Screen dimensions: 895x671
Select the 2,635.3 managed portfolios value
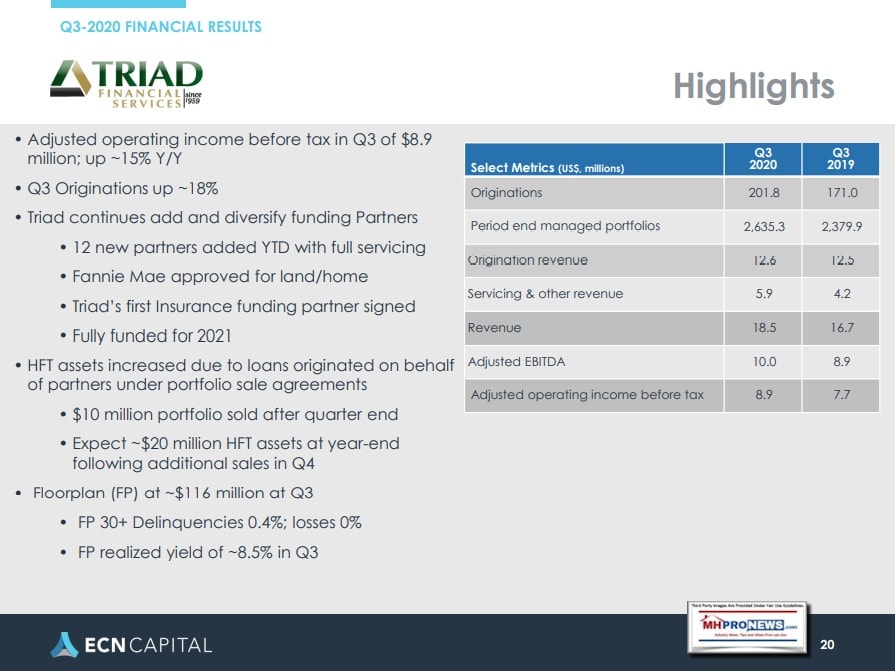(x=763, y=226)
